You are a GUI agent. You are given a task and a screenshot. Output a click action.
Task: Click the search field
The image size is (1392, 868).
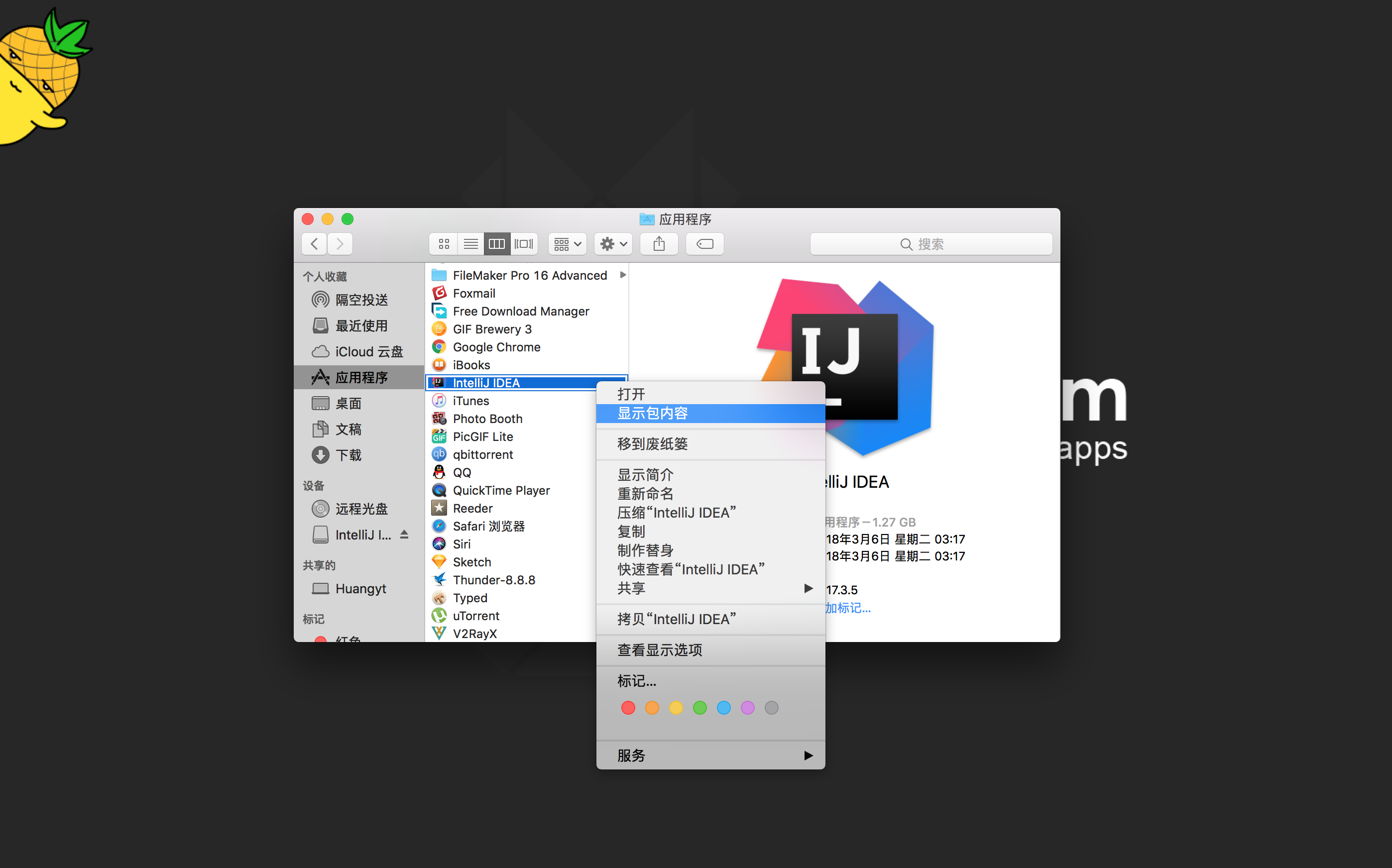[931, 244]
